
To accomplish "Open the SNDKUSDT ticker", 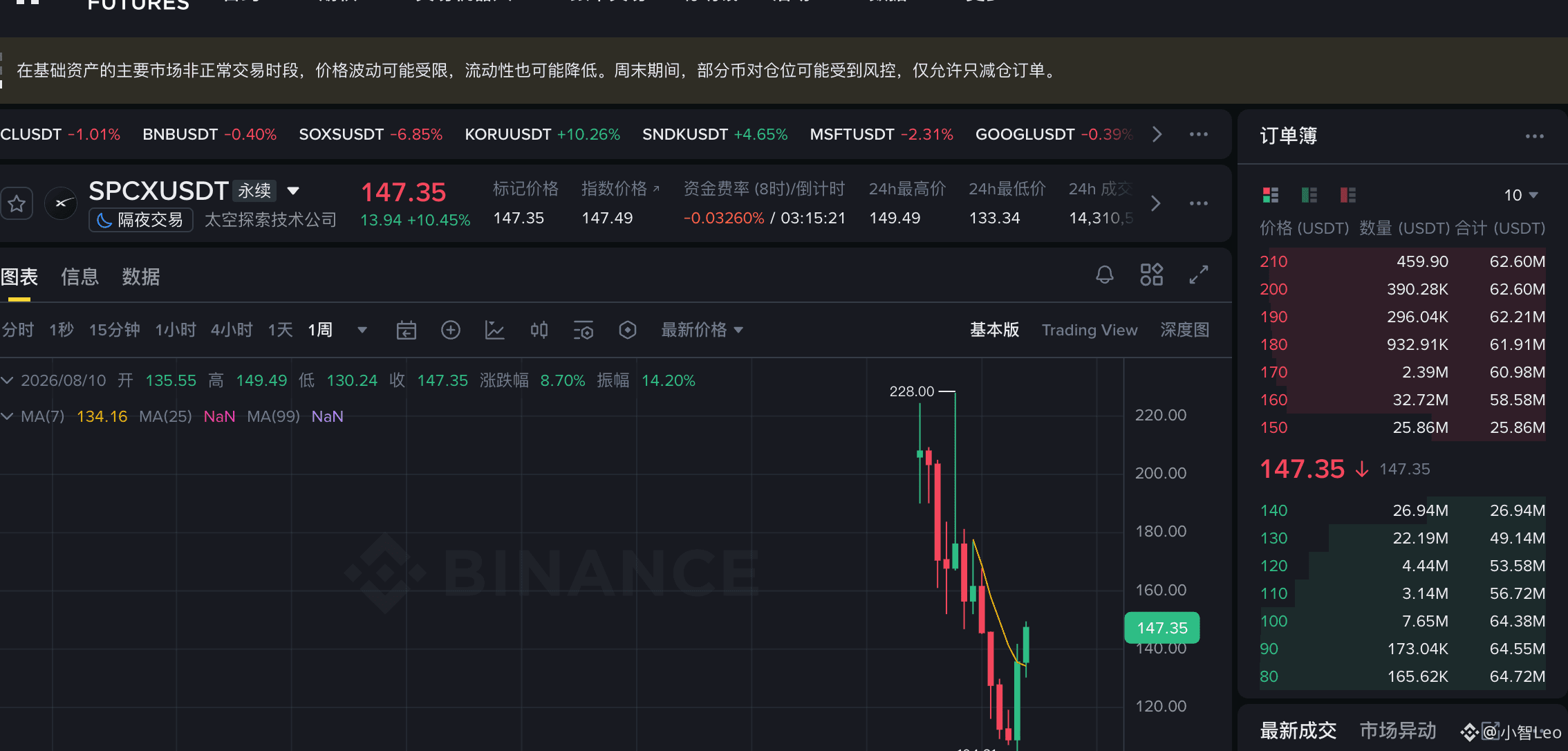I will [x=715, y=134].
